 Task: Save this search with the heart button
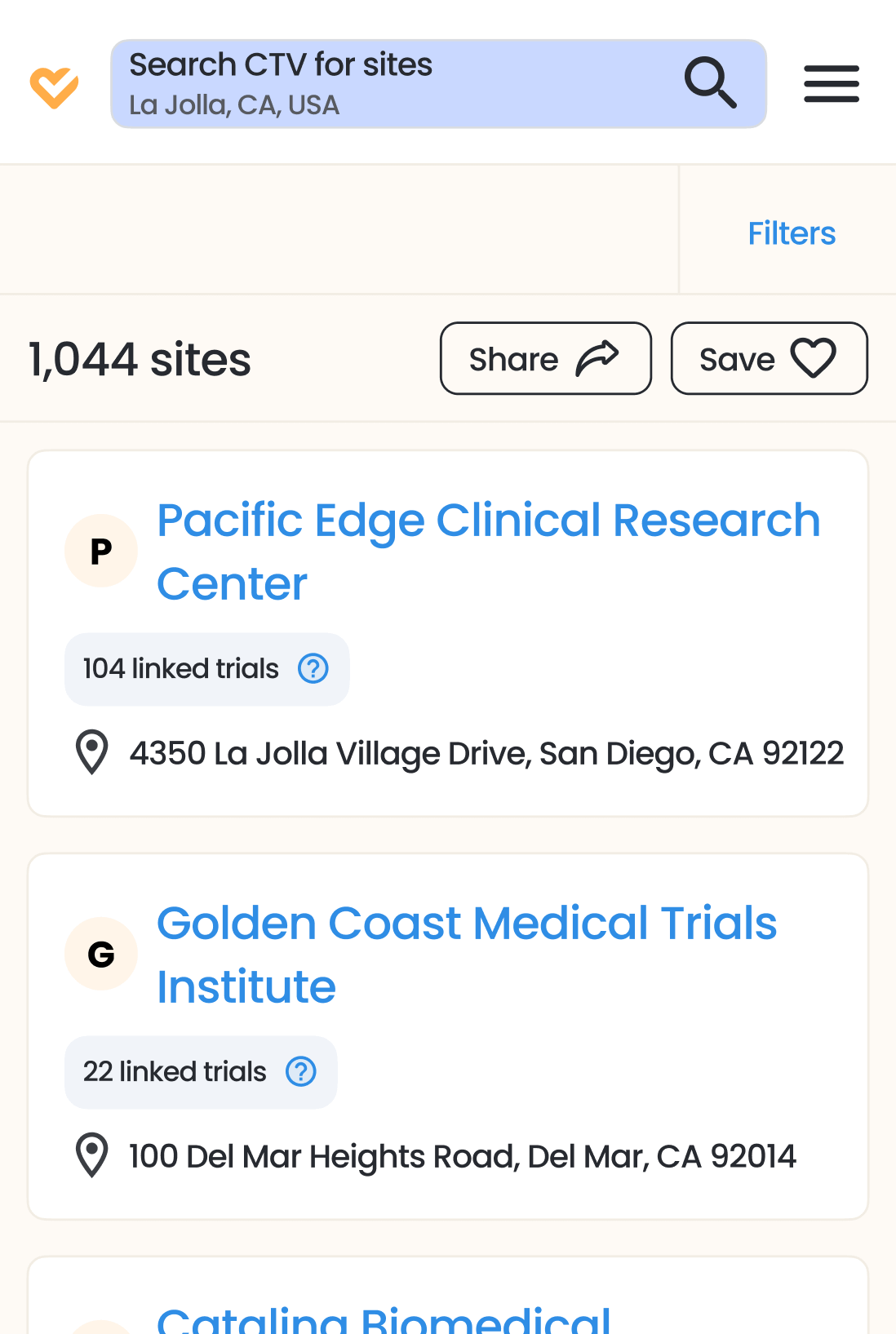point(769,359)
